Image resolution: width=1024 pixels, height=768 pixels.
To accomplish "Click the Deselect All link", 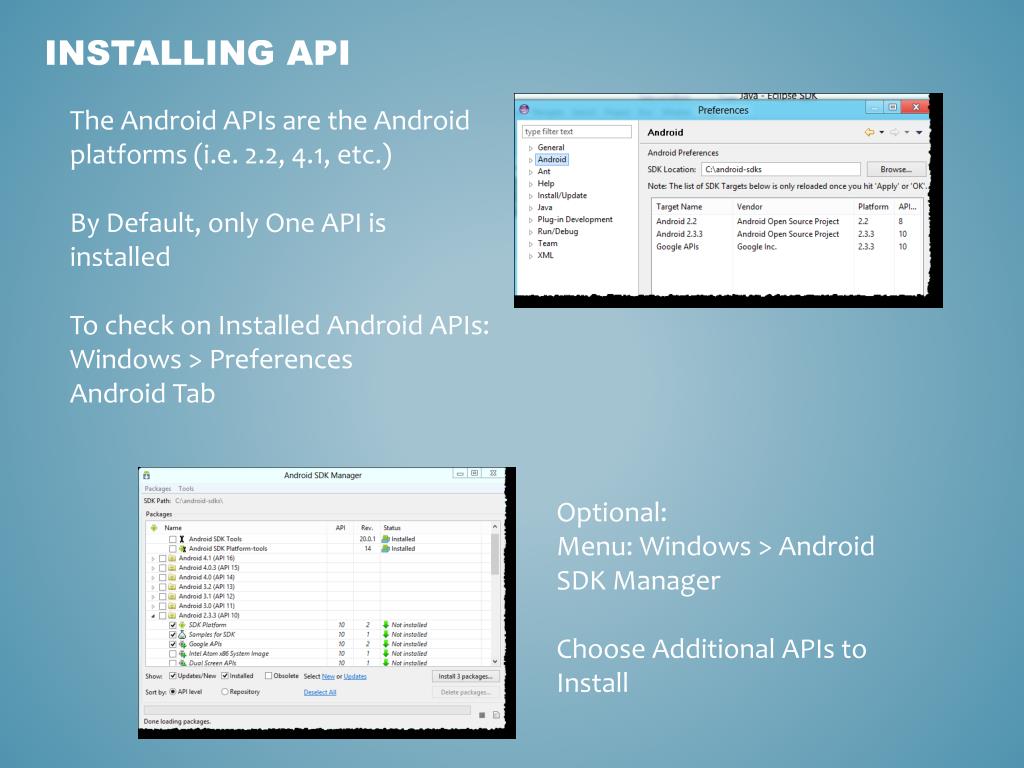I will (320, 692).
